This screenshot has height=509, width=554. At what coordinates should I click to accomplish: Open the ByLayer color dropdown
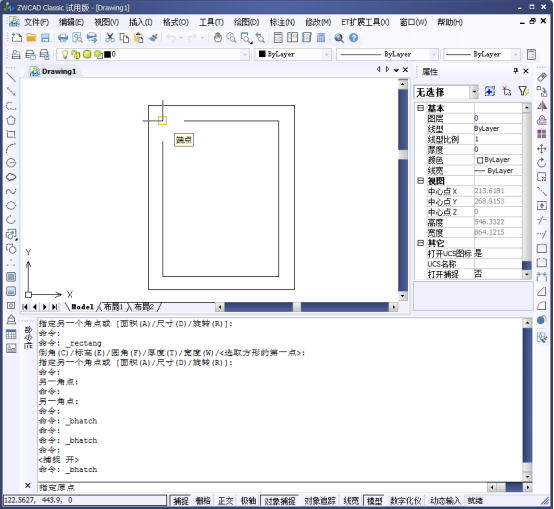[326, 54]
